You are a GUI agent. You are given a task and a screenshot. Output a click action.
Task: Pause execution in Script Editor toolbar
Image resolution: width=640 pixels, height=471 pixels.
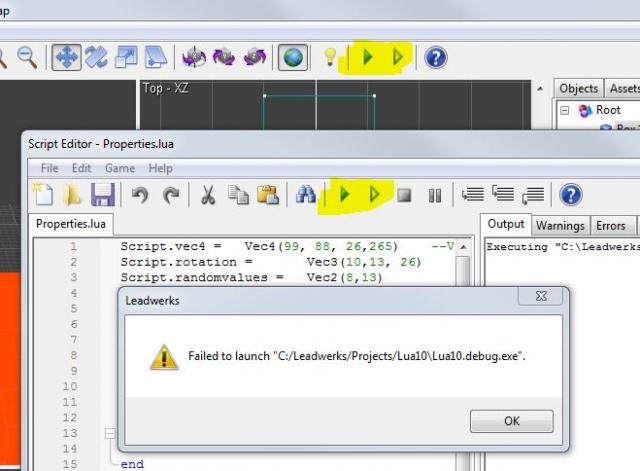tap(435, 196)
